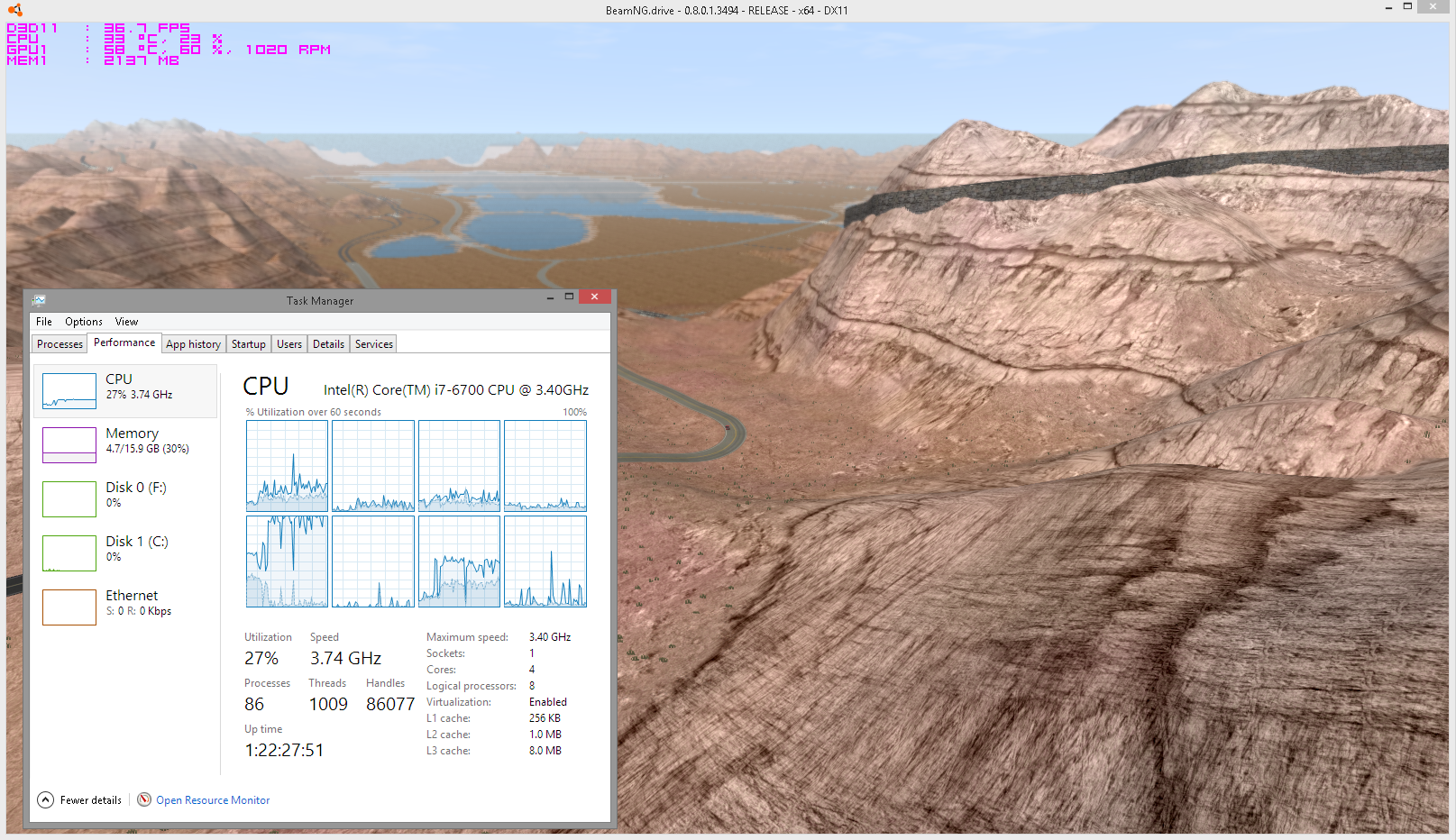Minimize the Task Manager window
This screenshot has height=840, width=1456.
point(550,297)
